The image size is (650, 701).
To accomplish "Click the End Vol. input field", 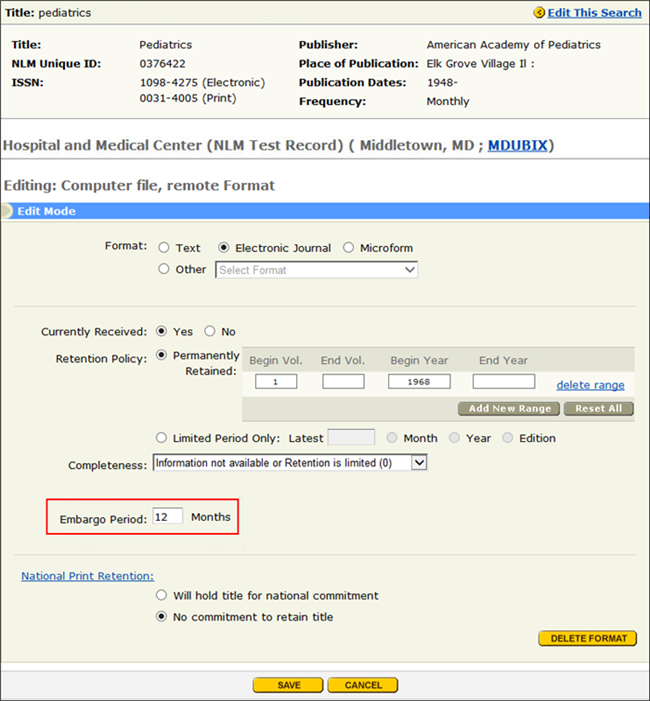I will coord(343,382).
